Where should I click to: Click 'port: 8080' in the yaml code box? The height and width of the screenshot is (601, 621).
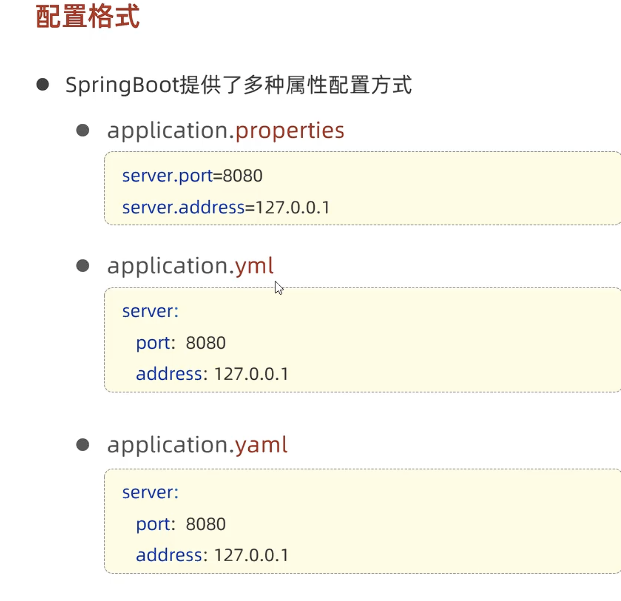pos(181,524)
